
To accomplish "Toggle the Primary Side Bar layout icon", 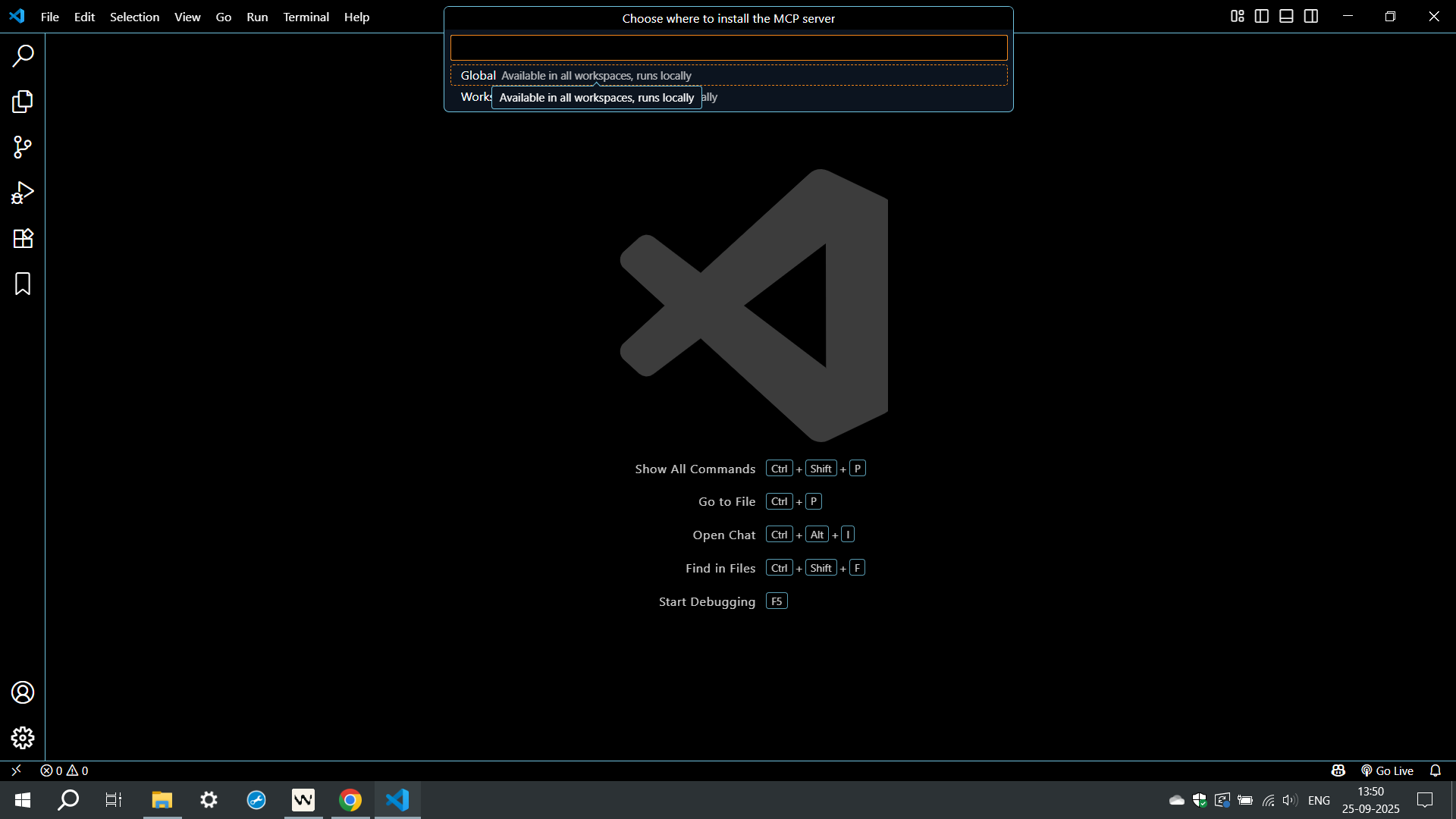I will [x=1262, y=17].
